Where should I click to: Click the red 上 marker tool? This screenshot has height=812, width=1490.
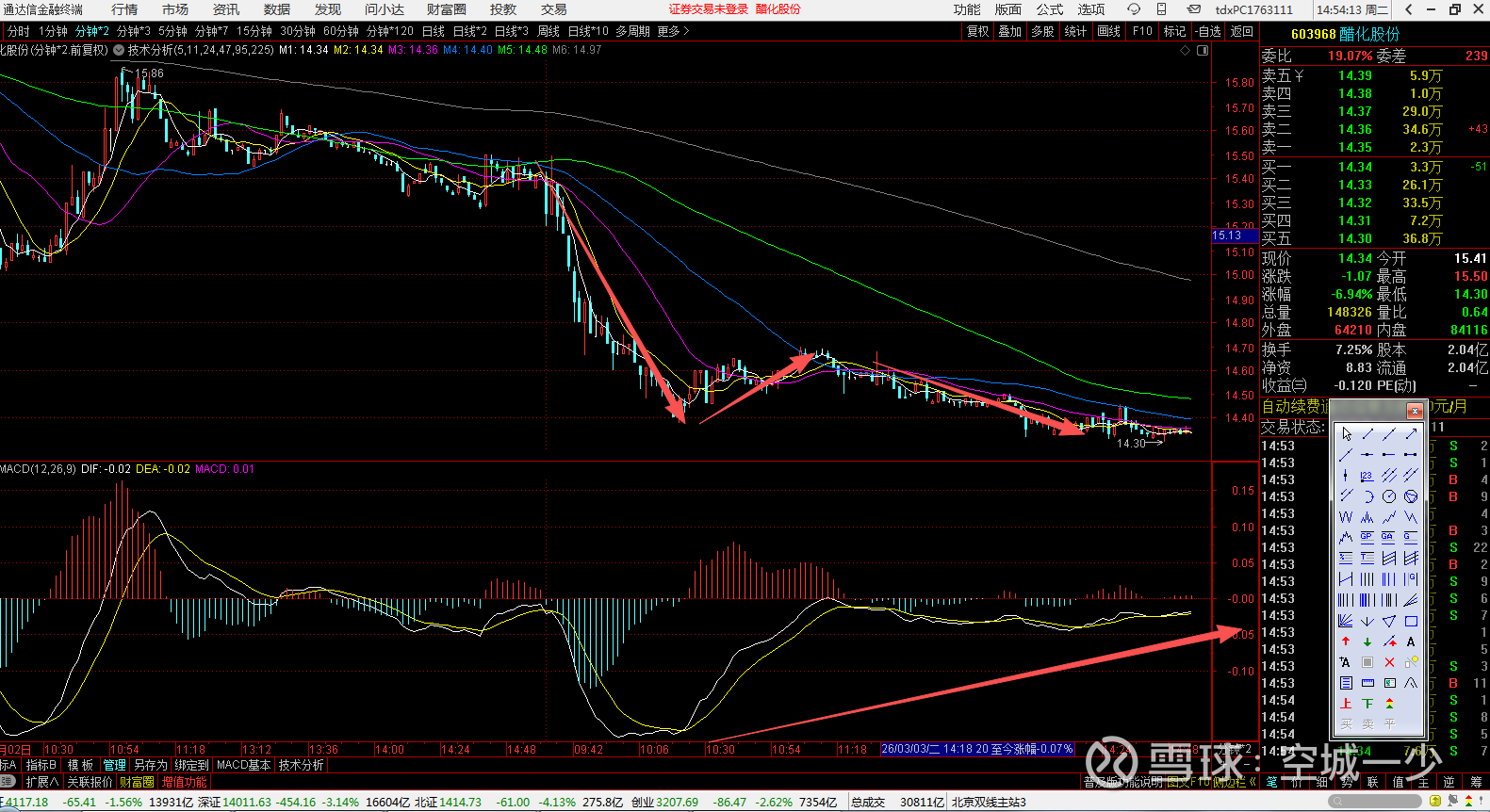click(1346, 704)
